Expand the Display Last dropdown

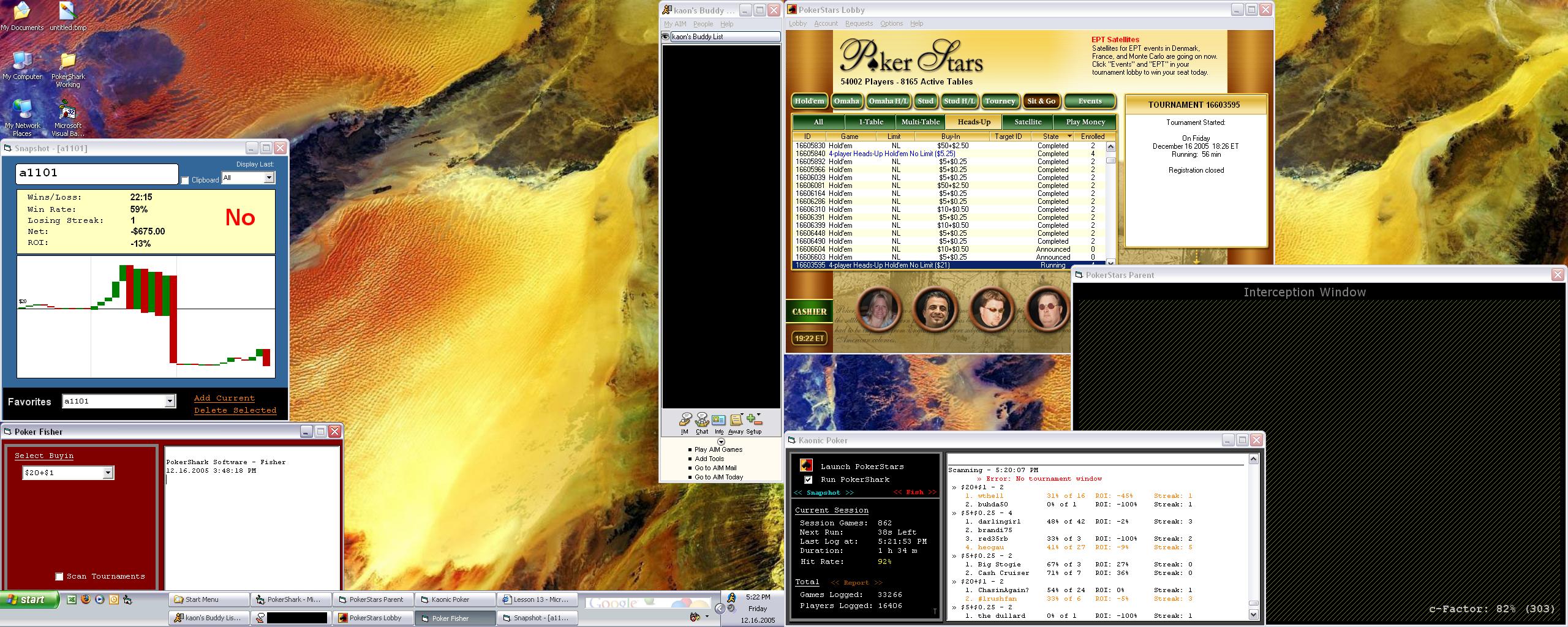[x=268, y=178]
